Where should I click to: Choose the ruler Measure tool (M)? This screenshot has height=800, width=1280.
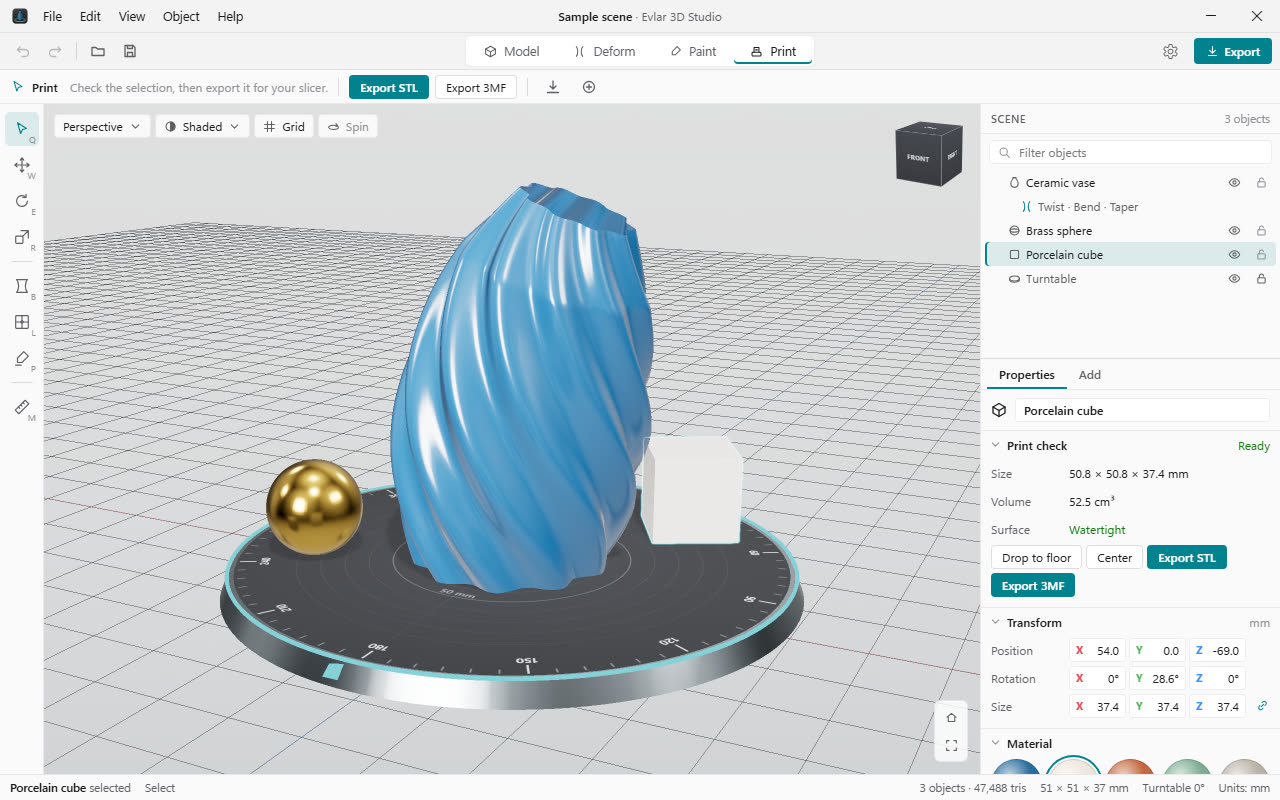[22, 407]
